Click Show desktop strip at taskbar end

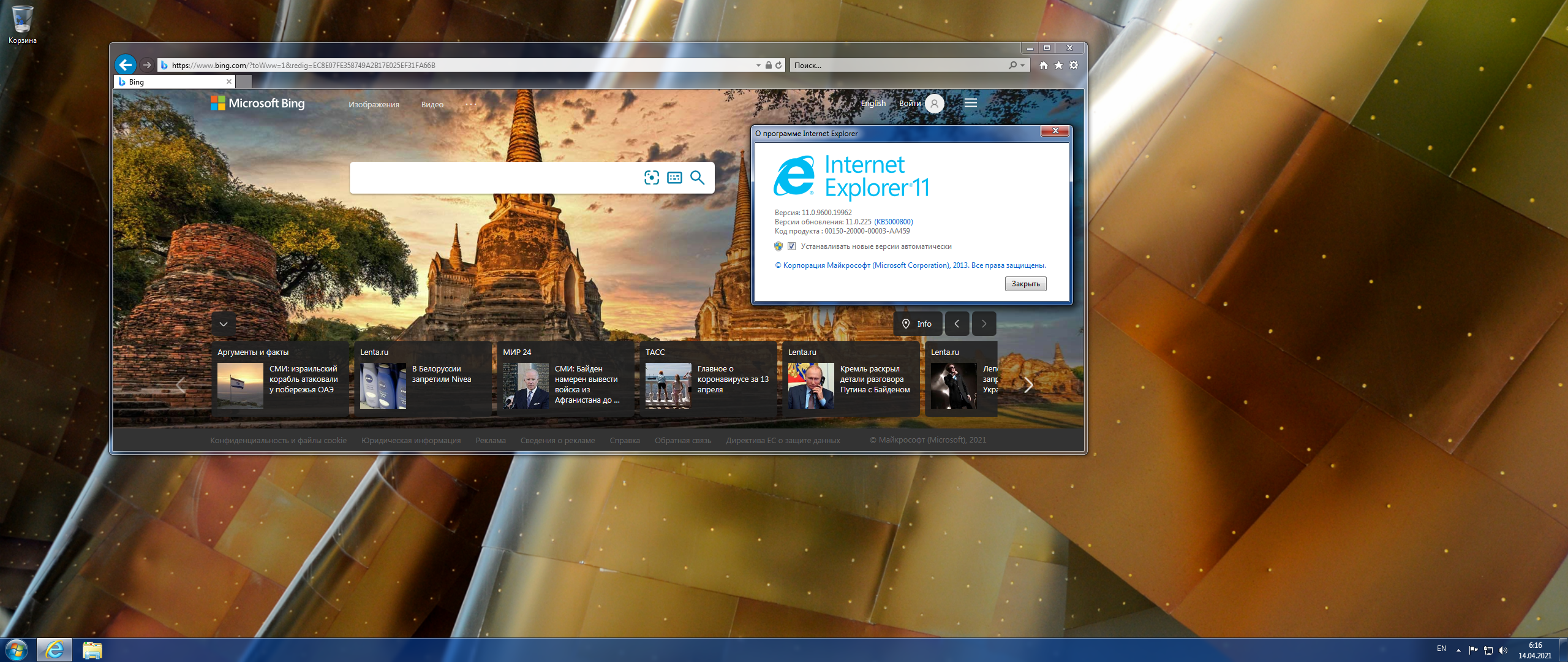click(1563, 650)
